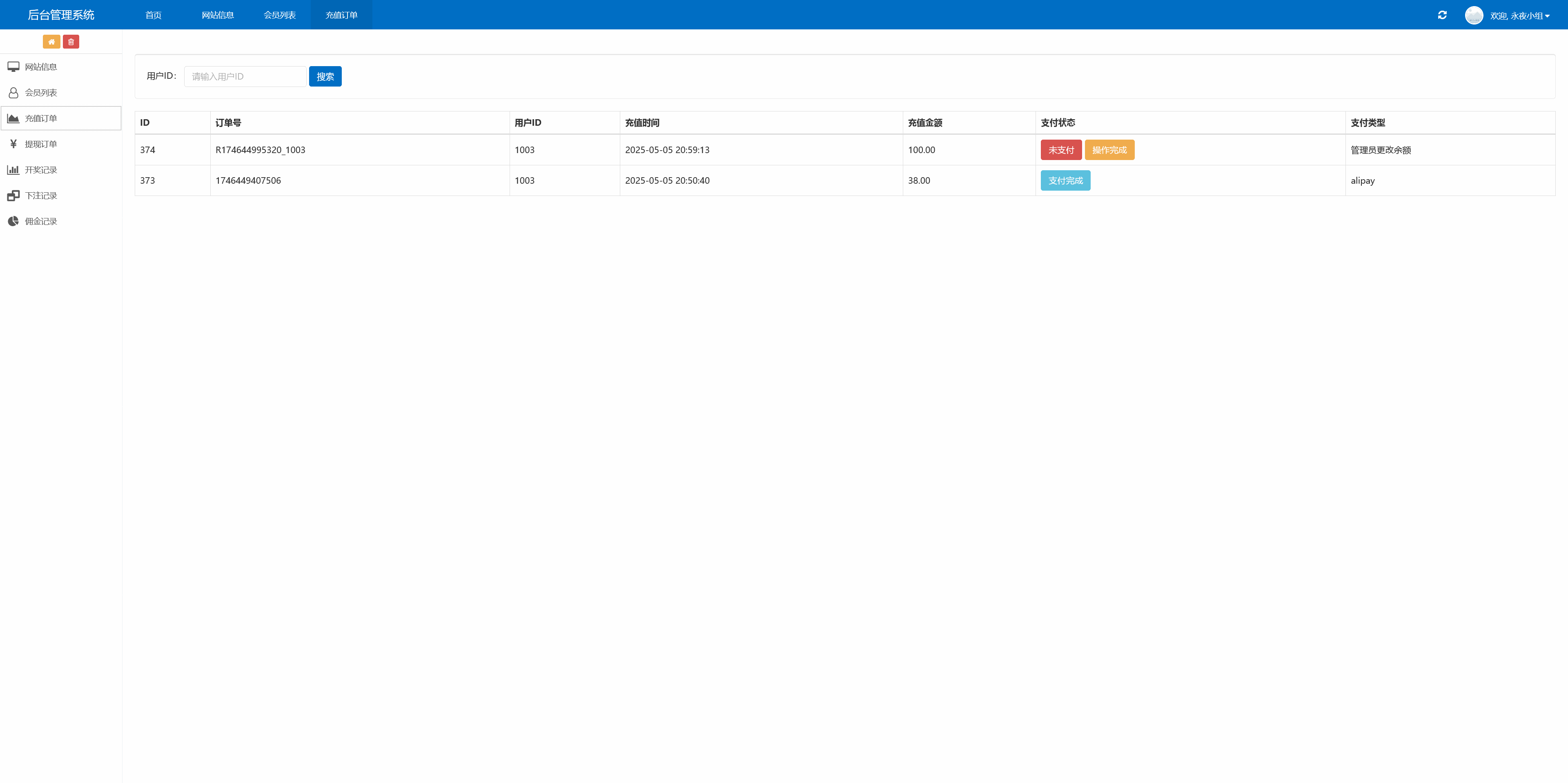Click the orange 操作完成 button
Image resolution: width=1568 pixels, height=783 pixels.
point(1109,150)
